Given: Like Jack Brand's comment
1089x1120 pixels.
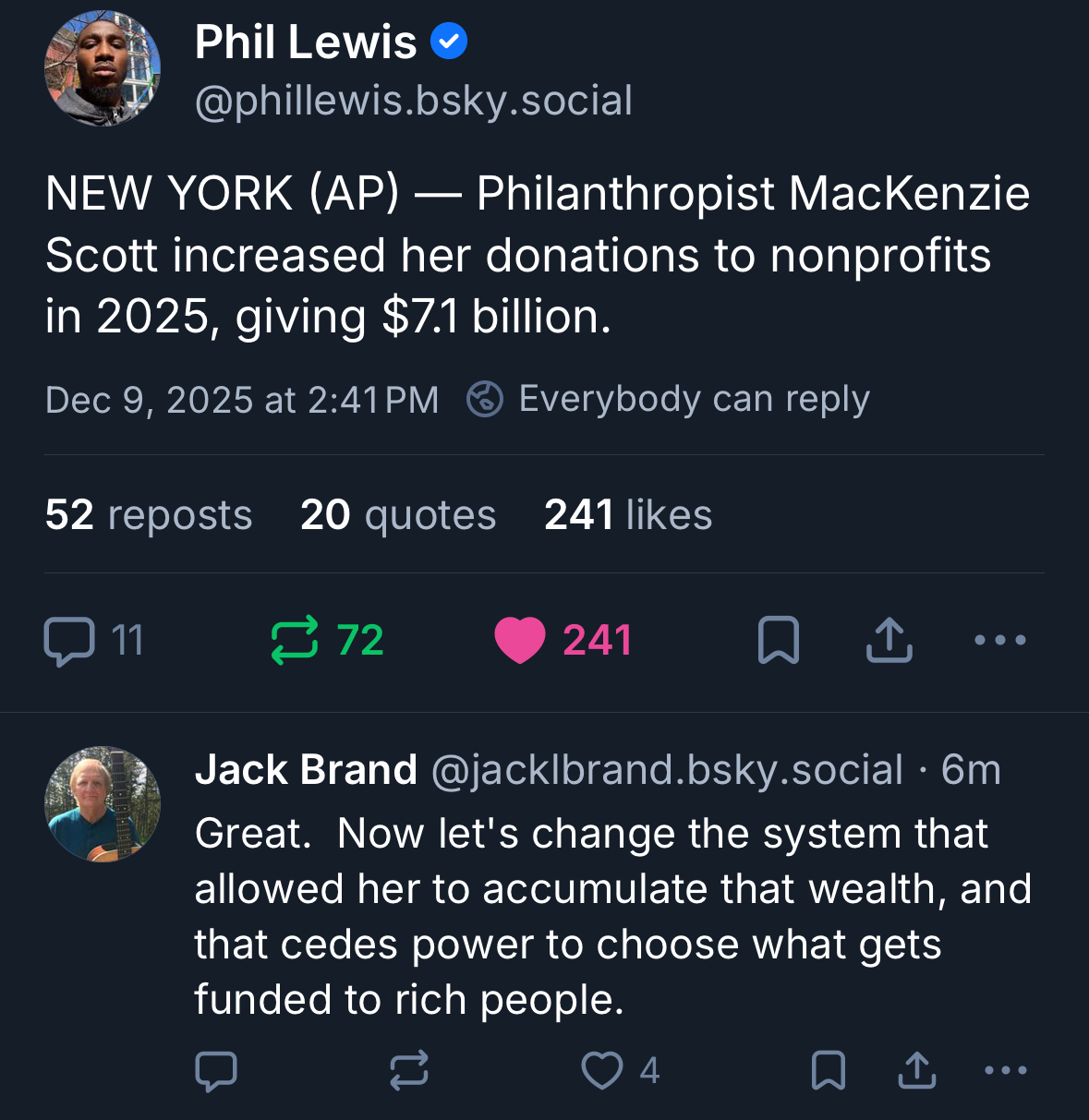Looking at the screenshot, I should pyautogui.click(x=602, y=1071).
